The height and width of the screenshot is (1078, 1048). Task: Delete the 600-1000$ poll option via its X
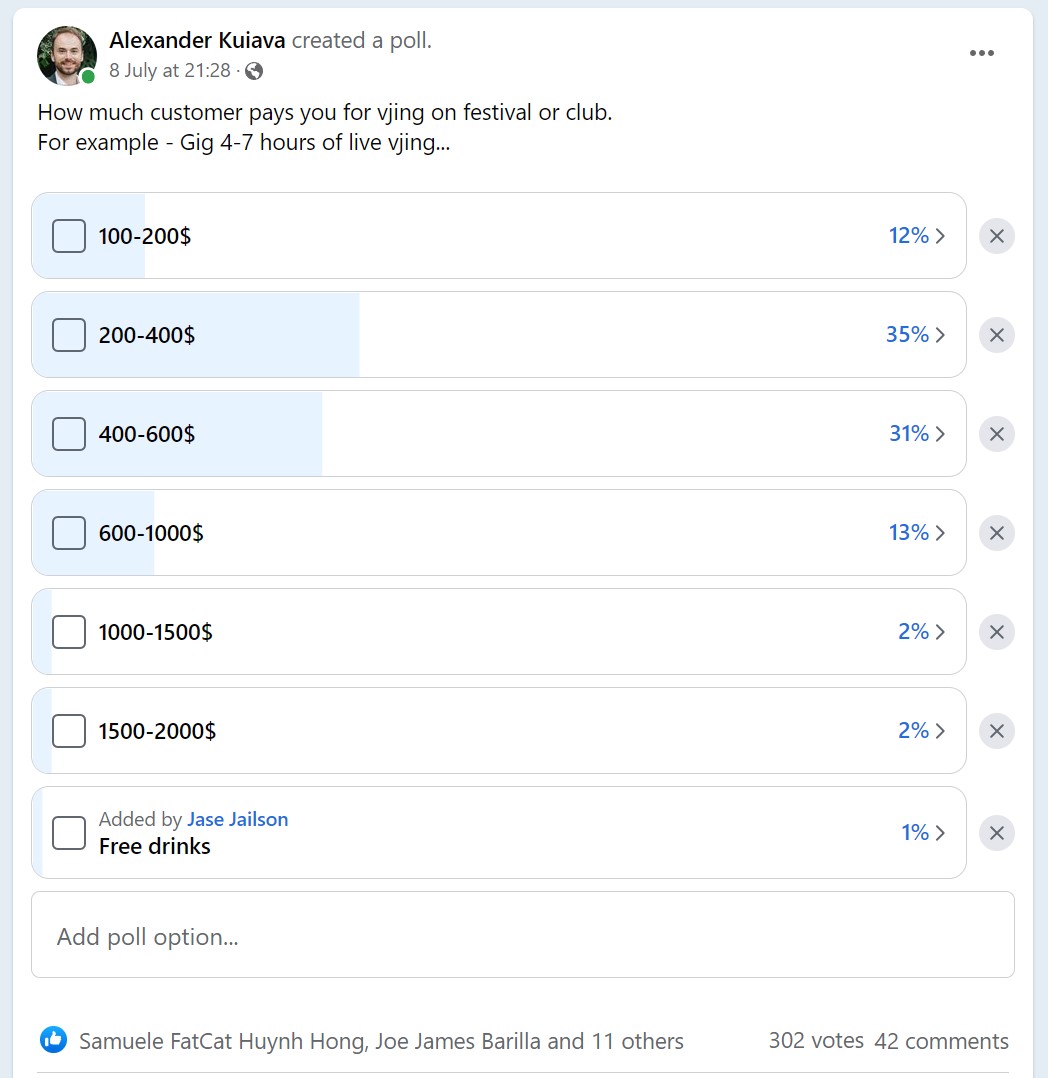click(x=996, y=534)
